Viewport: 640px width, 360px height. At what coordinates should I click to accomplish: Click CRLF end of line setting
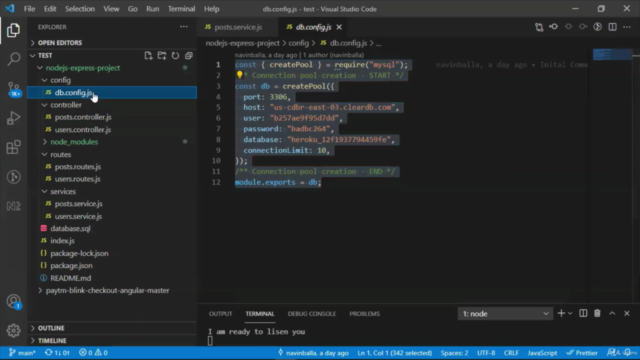[x=511, y=353]
